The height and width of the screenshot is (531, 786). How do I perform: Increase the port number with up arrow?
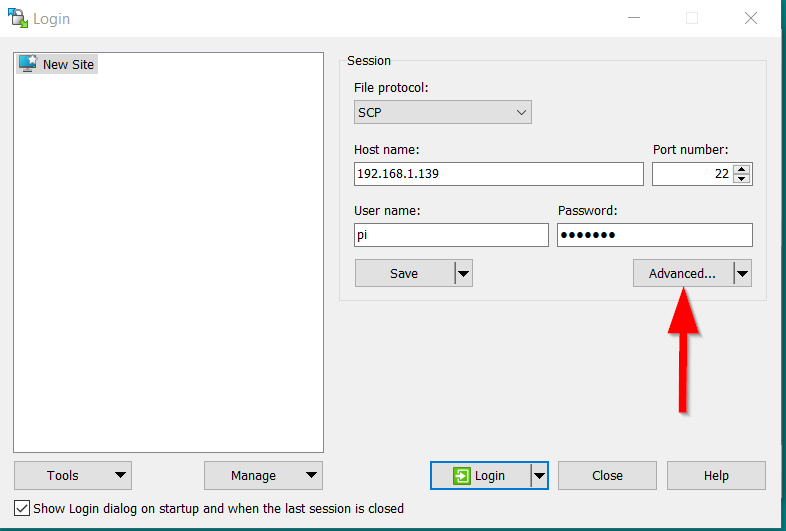741,169
